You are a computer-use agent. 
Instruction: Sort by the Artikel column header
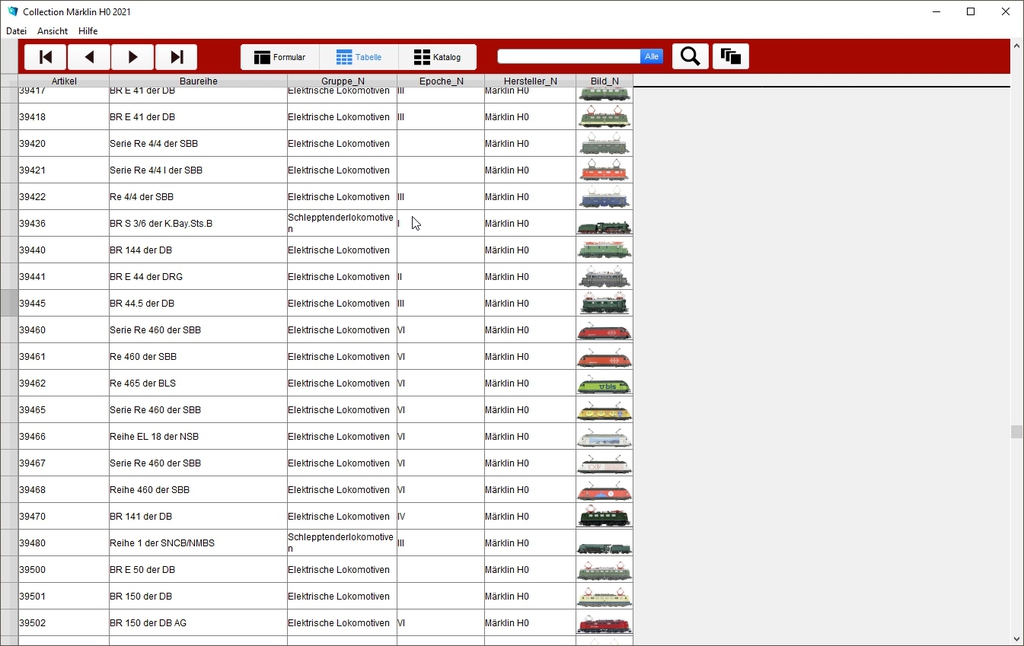64,81
